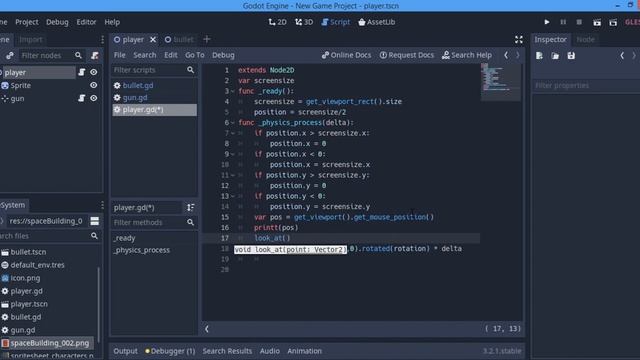
Task: Toggle visibility of Sprite node
Action: [94, 85]
